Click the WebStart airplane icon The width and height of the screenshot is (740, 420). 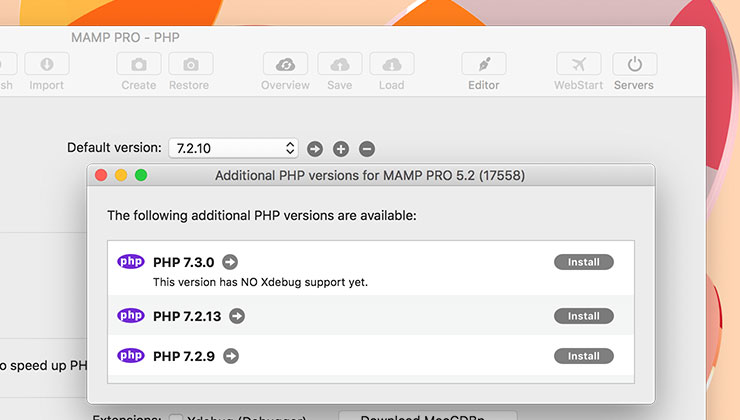579,64
